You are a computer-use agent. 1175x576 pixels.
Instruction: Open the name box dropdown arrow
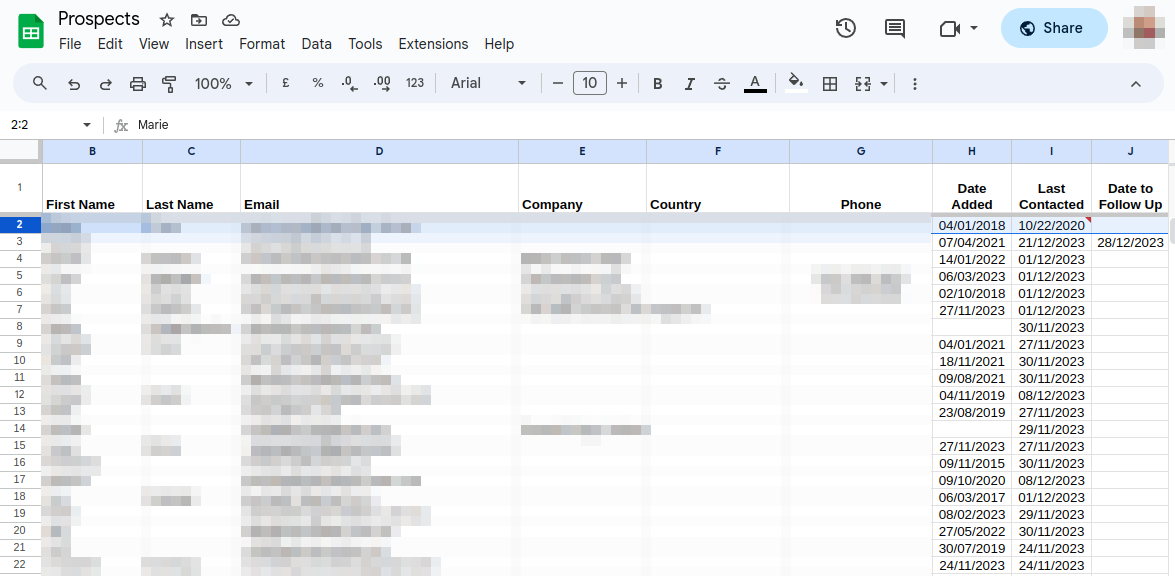pyautogui.click(x=87, y=125)
